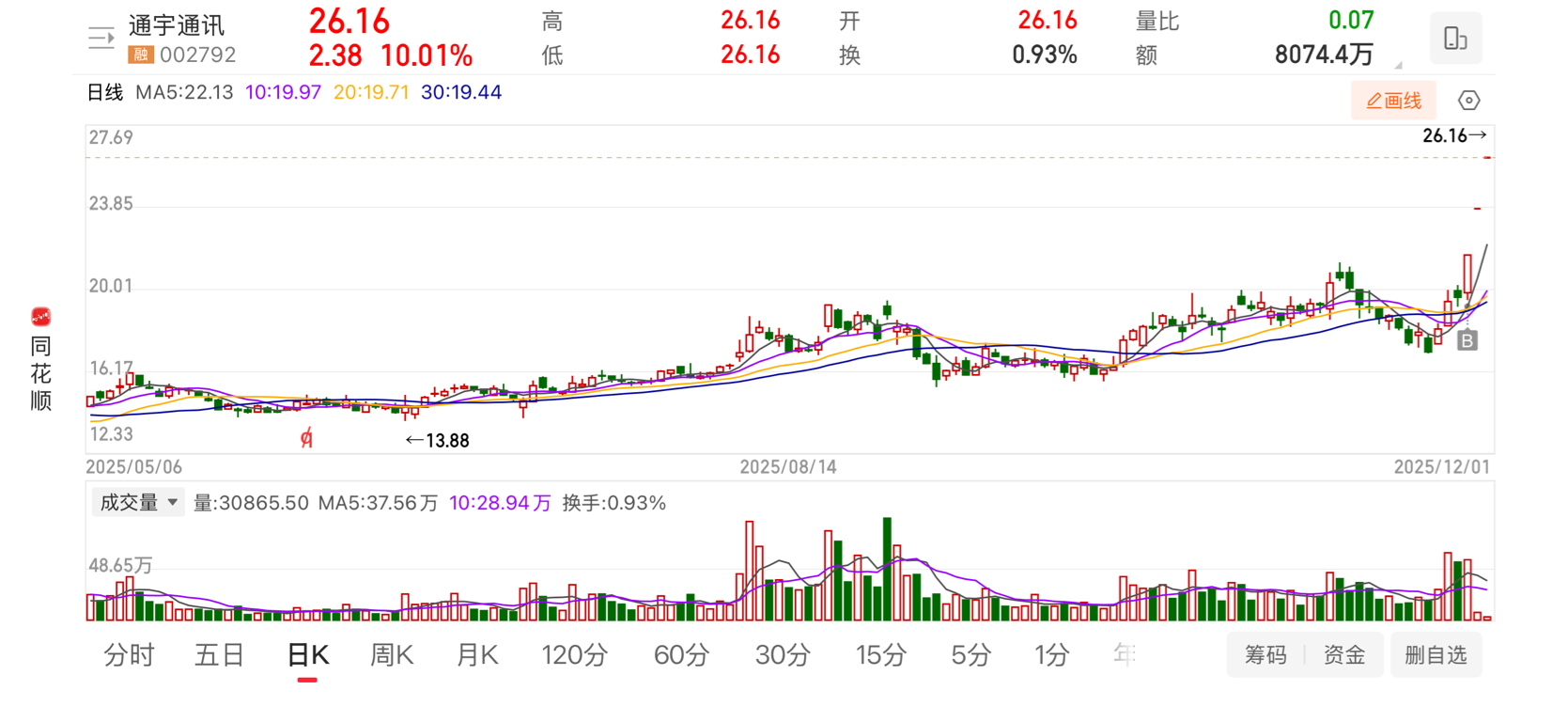Click the 画线 drawing button

1394,101
